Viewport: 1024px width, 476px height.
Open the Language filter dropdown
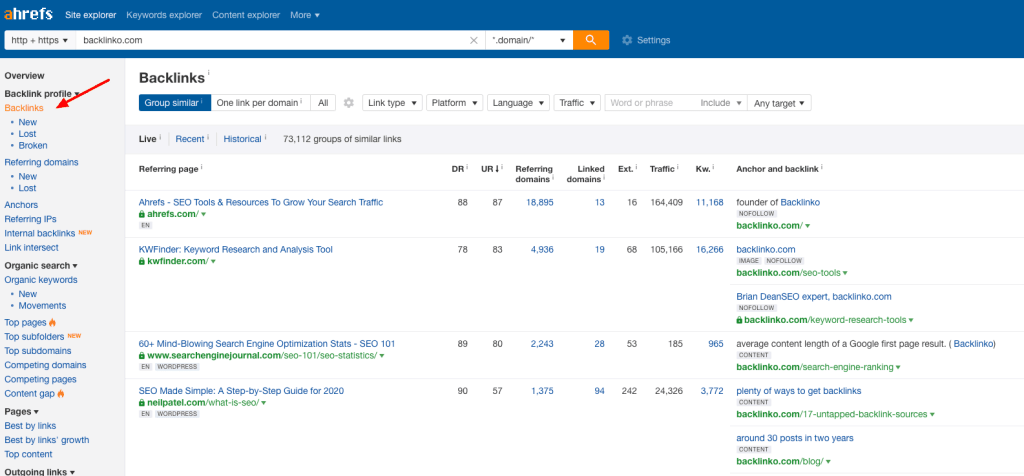click(519, 103)
